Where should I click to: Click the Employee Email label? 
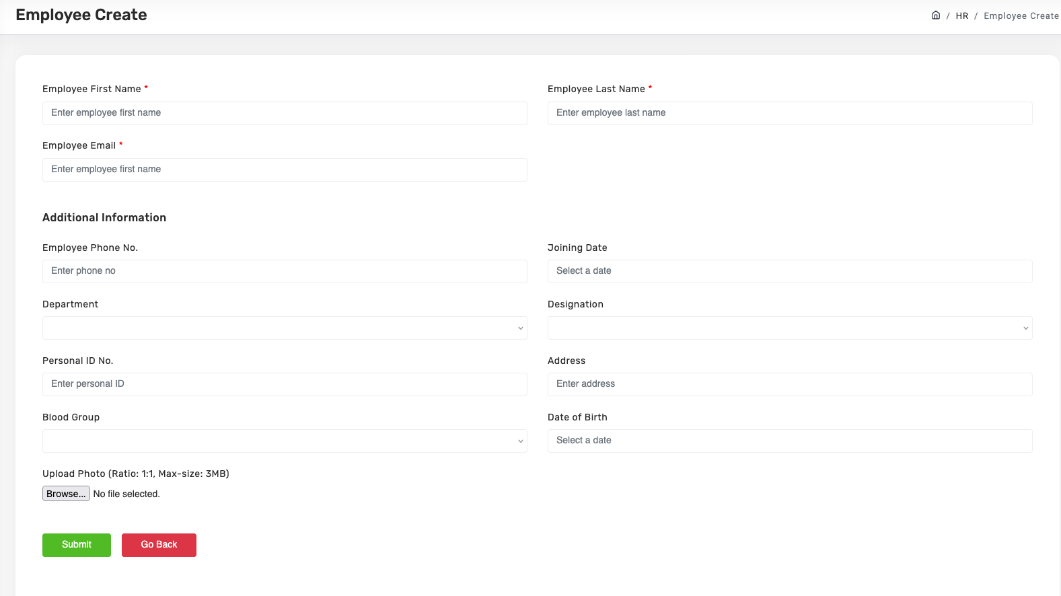coord(79,145)
